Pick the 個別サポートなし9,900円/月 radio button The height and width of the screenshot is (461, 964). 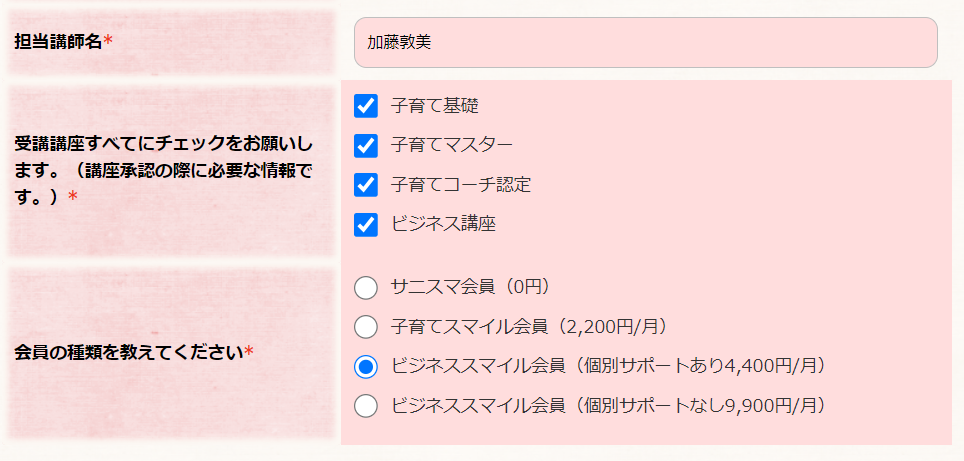click(366, 406)
